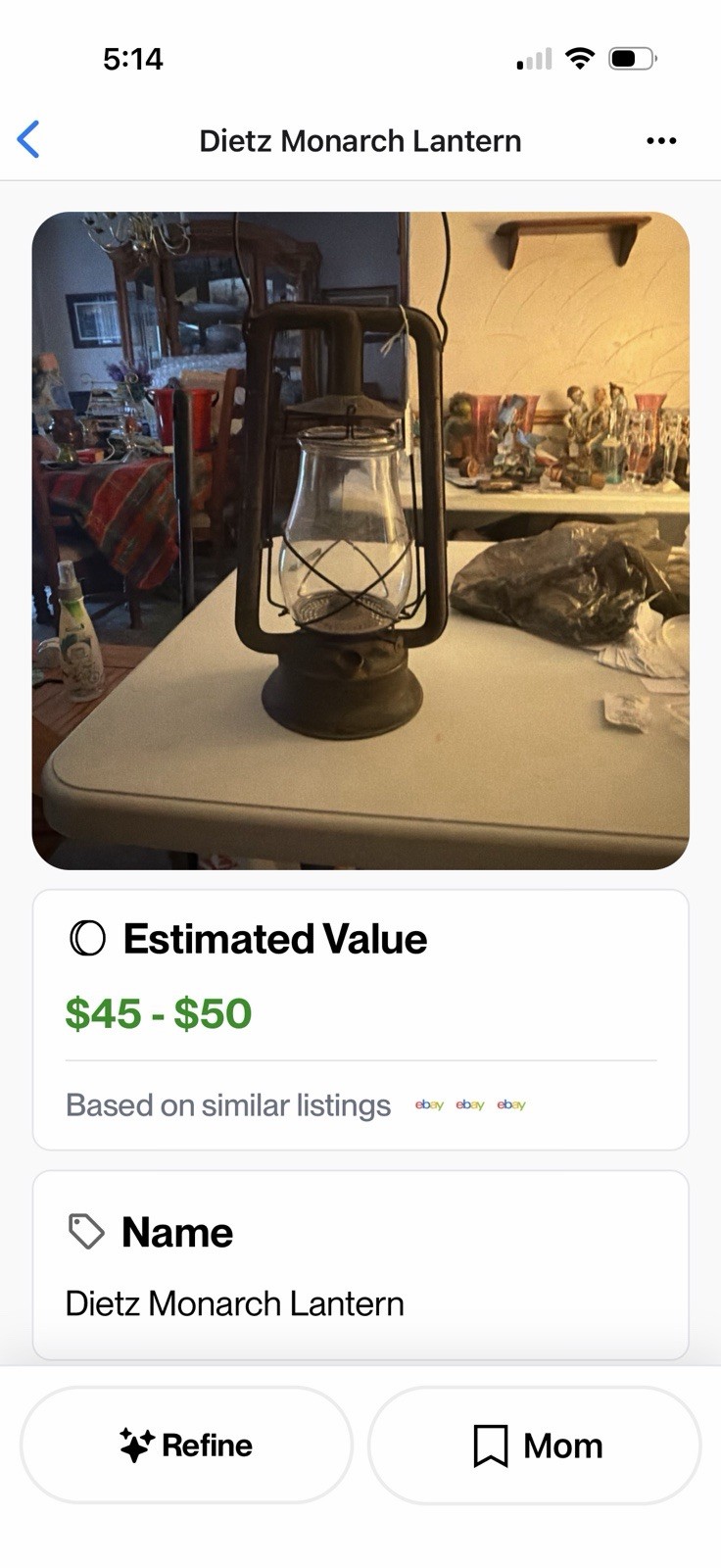The height and width of the screenshot is (1568, 721).
Task: Tap the page title Dietz Monarch Lantern
Action: click(x=360, y=141)
